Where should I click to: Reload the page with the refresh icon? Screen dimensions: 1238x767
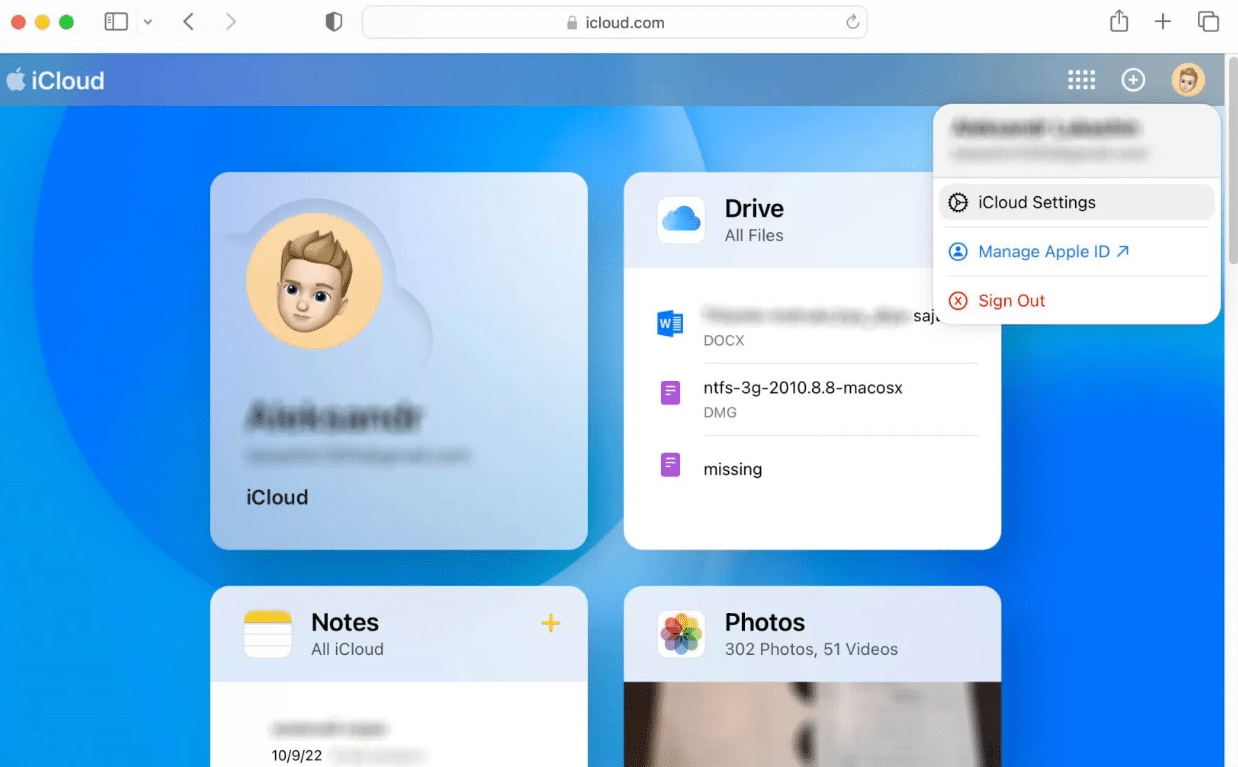click(852, 22)
